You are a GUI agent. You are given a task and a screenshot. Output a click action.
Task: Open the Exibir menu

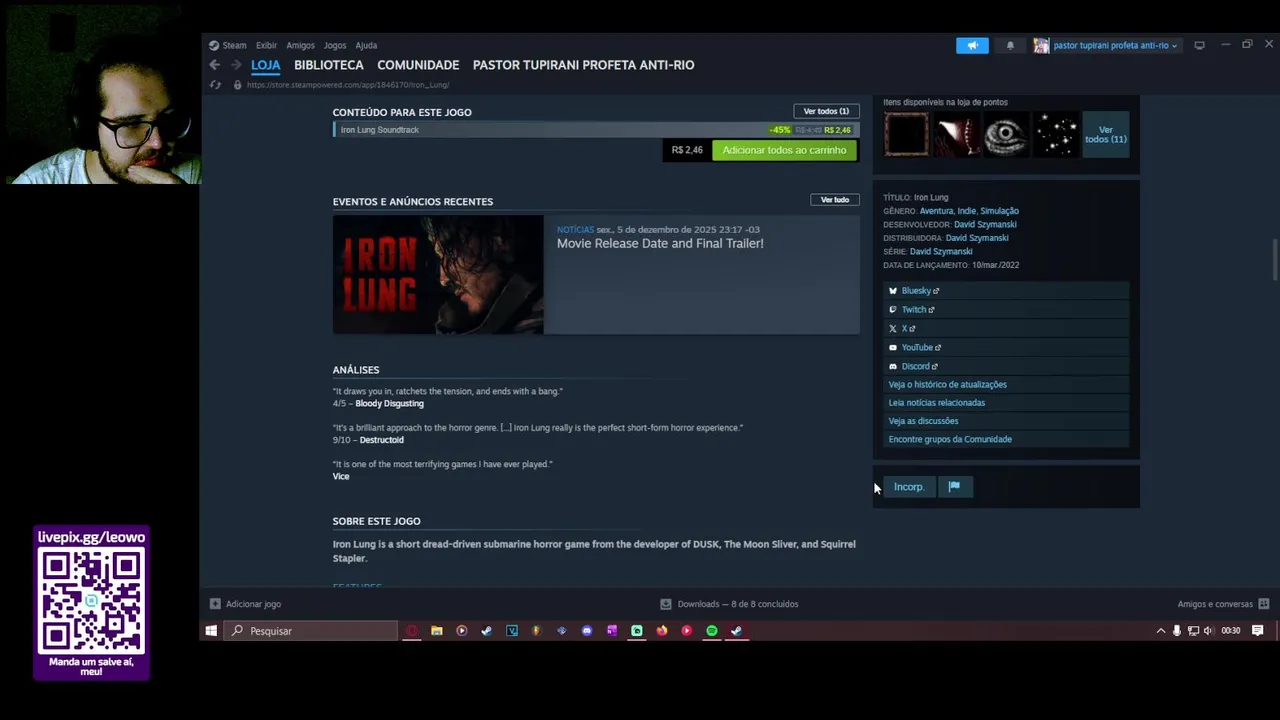(x=266, y=45)
